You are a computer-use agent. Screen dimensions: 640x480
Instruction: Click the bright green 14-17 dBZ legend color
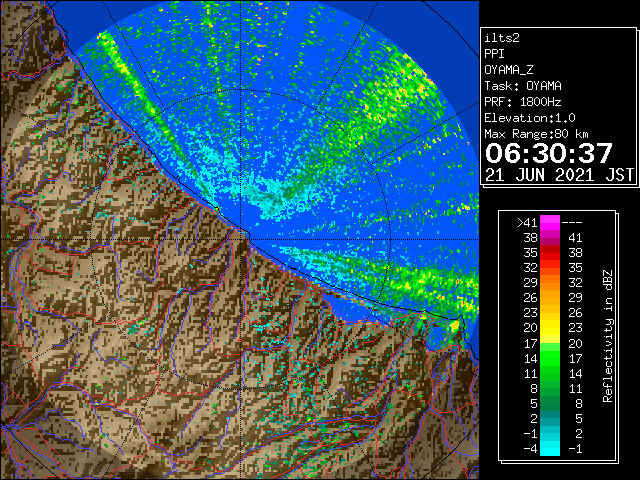(550, 358)
